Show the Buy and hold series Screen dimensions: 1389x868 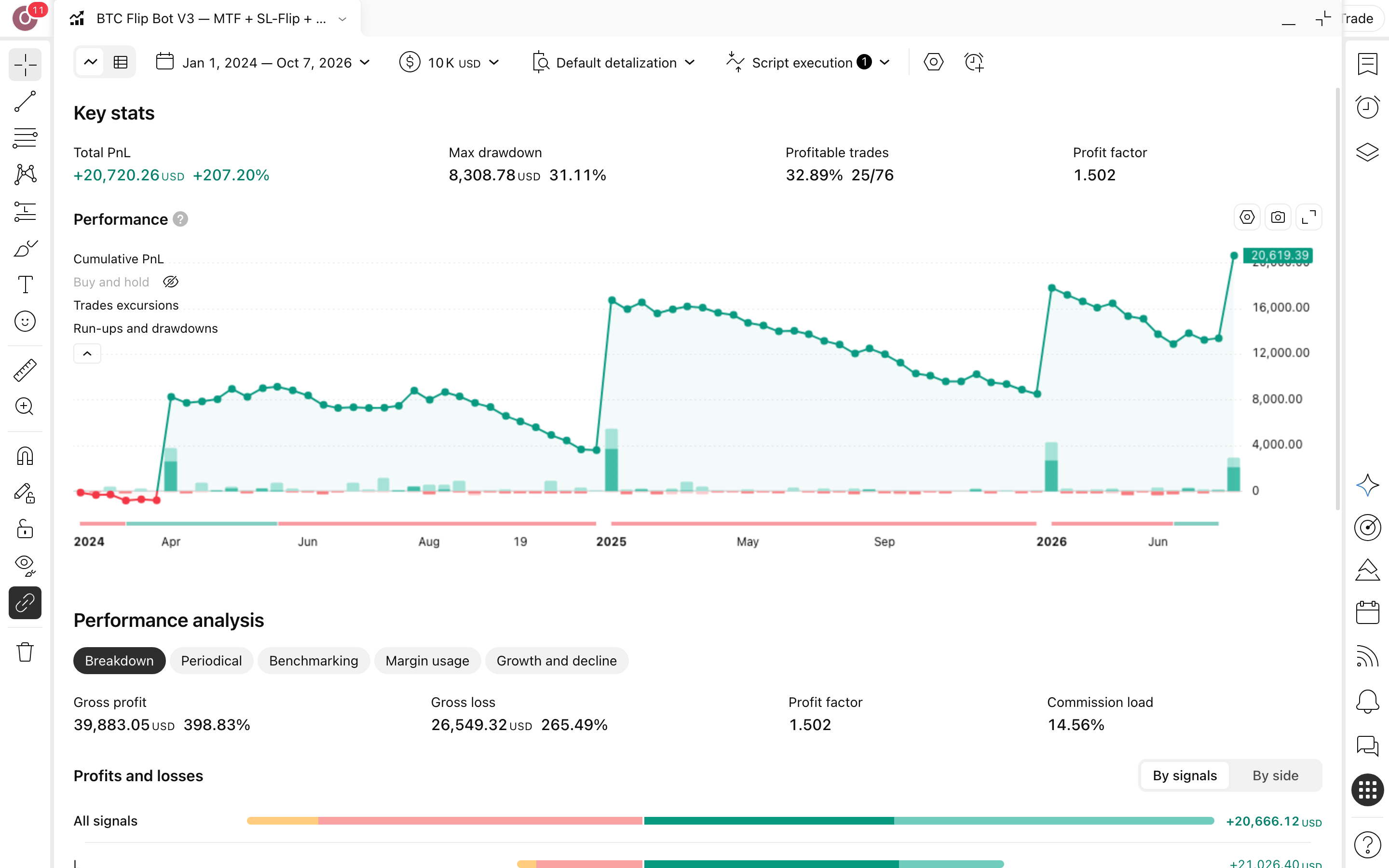click(x=171, y=282)
